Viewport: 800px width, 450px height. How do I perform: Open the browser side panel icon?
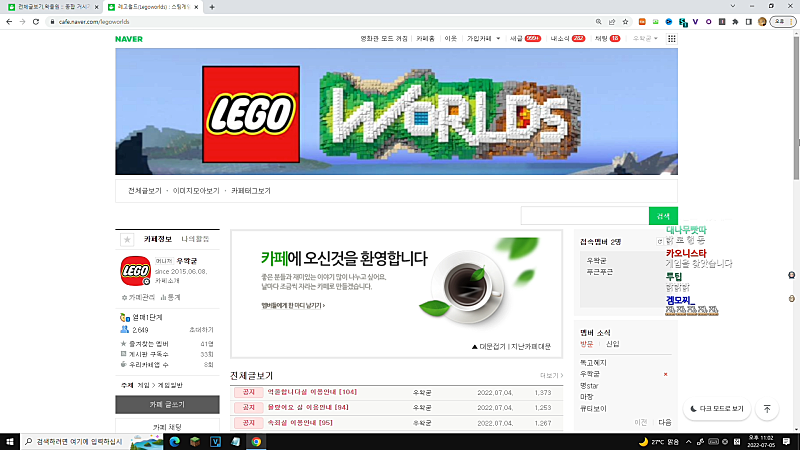click(748, 21)
